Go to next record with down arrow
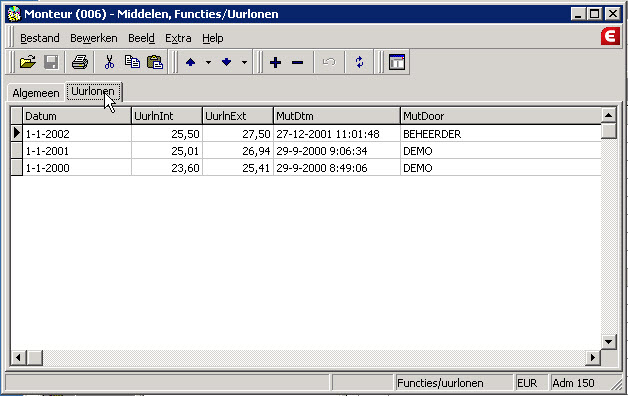The image size is (628, 396). click(x=227, y=62)
